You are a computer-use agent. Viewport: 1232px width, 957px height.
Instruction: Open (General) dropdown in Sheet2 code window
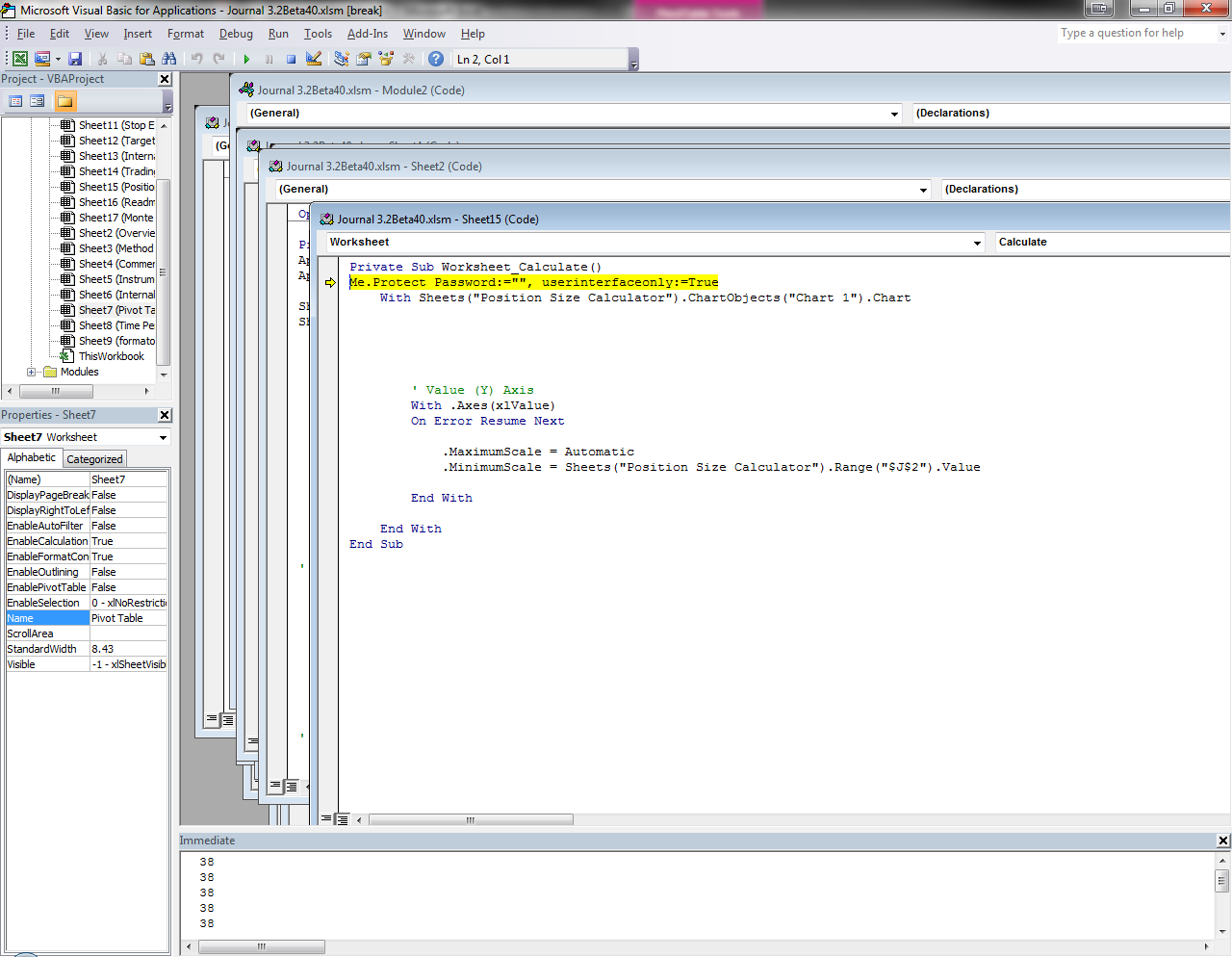(923, 190)
